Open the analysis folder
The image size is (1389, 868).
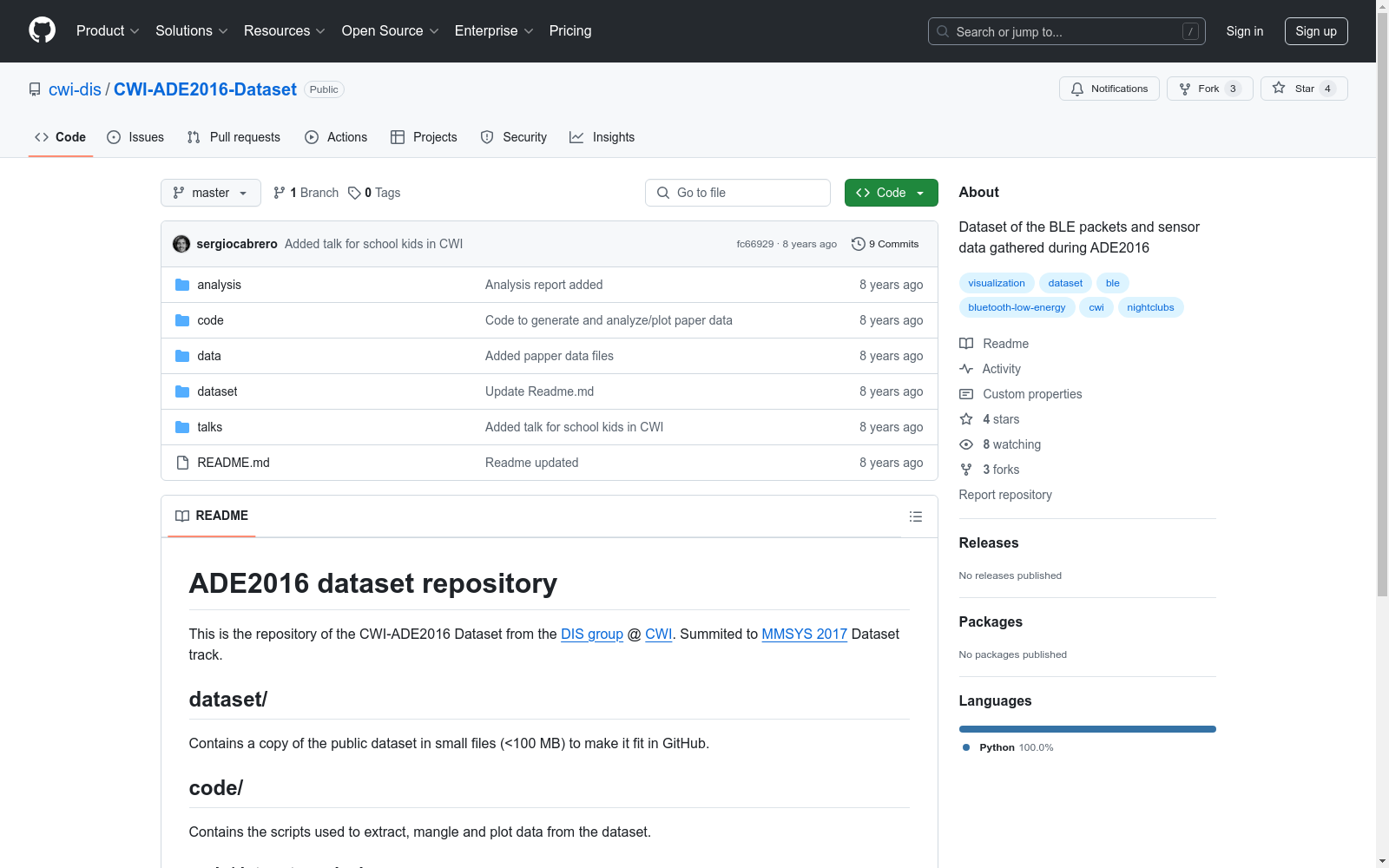point(219,285)
